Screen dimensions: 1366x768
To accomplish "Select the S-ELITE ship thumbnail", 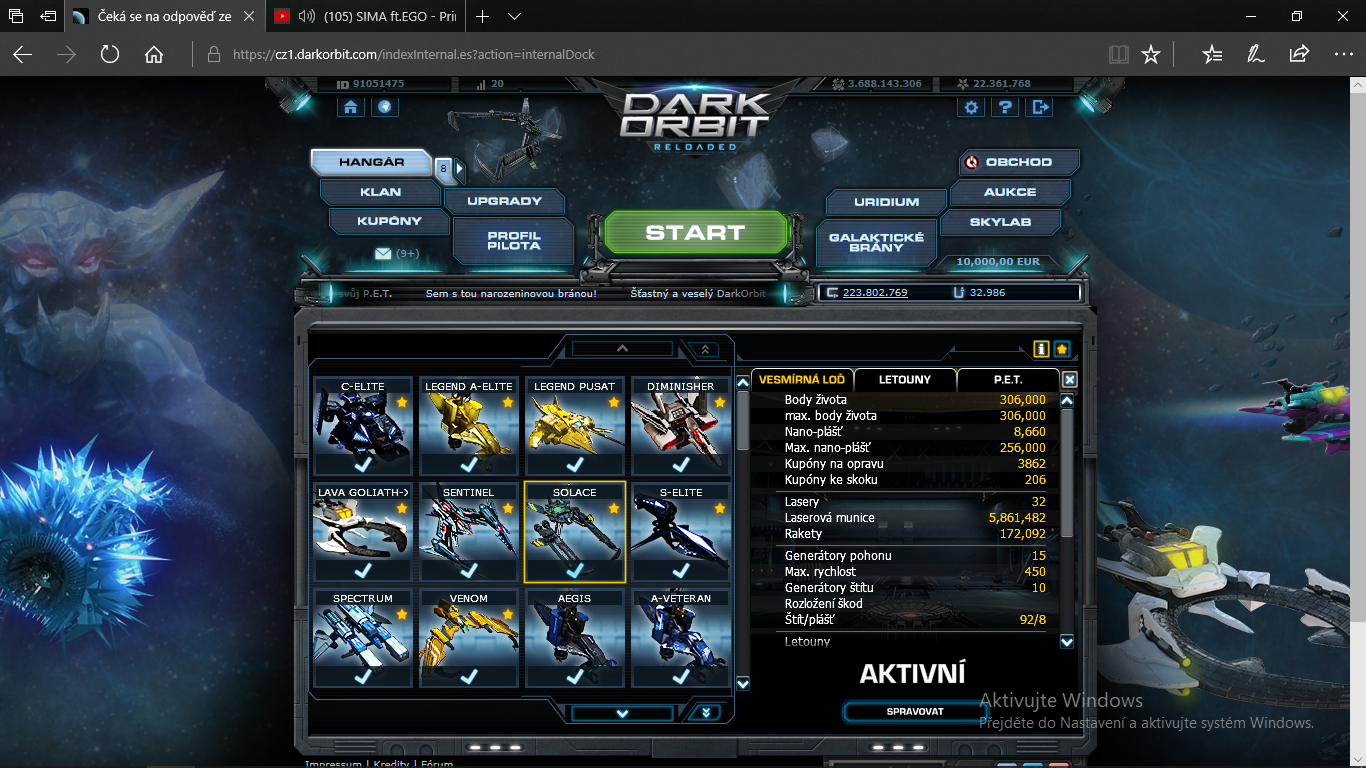I will click(681, 533).
